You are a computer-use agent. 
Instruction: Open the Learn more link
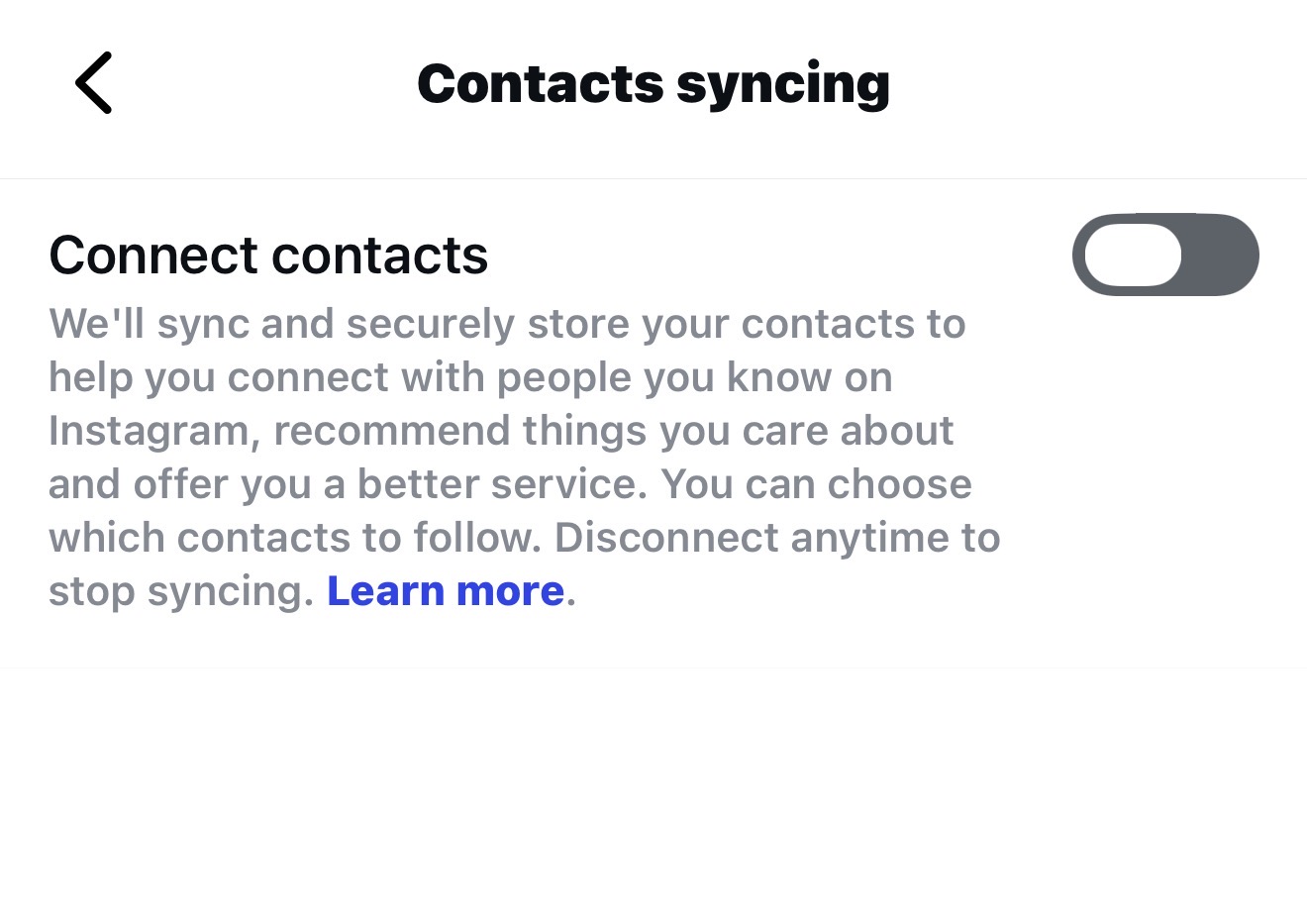(445, 591)
